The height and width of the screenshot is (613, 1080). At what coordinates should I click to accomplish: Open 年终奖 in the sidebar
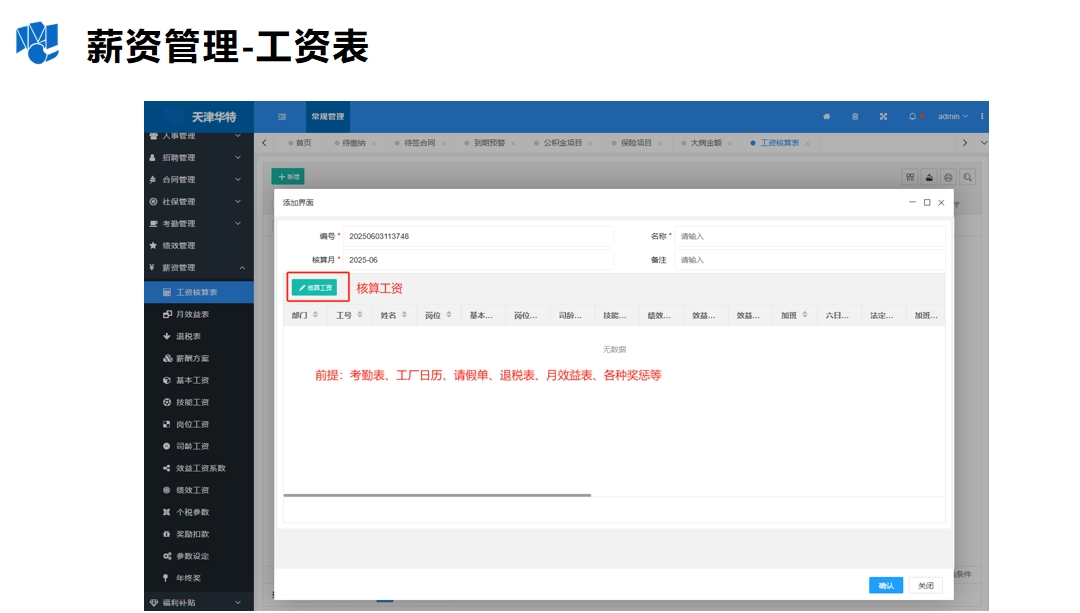(x=199, y=579)
